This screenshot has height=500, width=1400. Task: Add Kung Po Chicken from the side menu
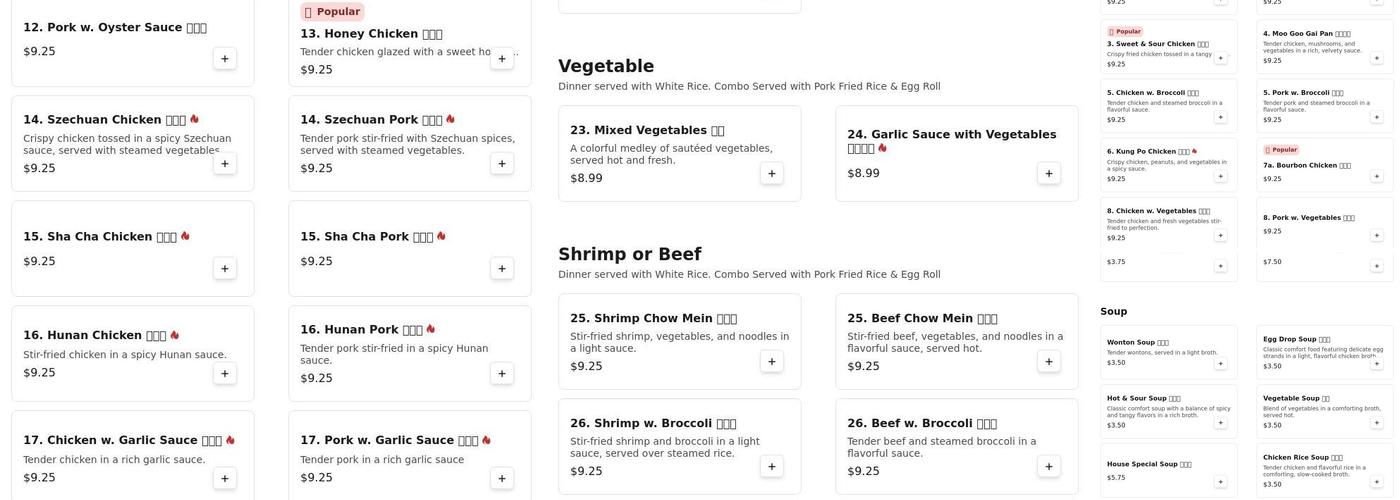(x=1220, y=176)
